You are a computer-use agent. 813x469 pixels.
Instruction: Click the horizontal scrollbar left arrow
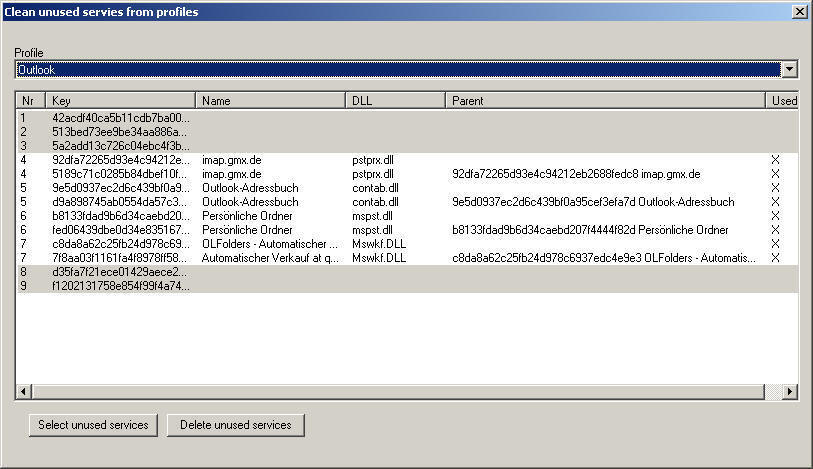[24, 392]
